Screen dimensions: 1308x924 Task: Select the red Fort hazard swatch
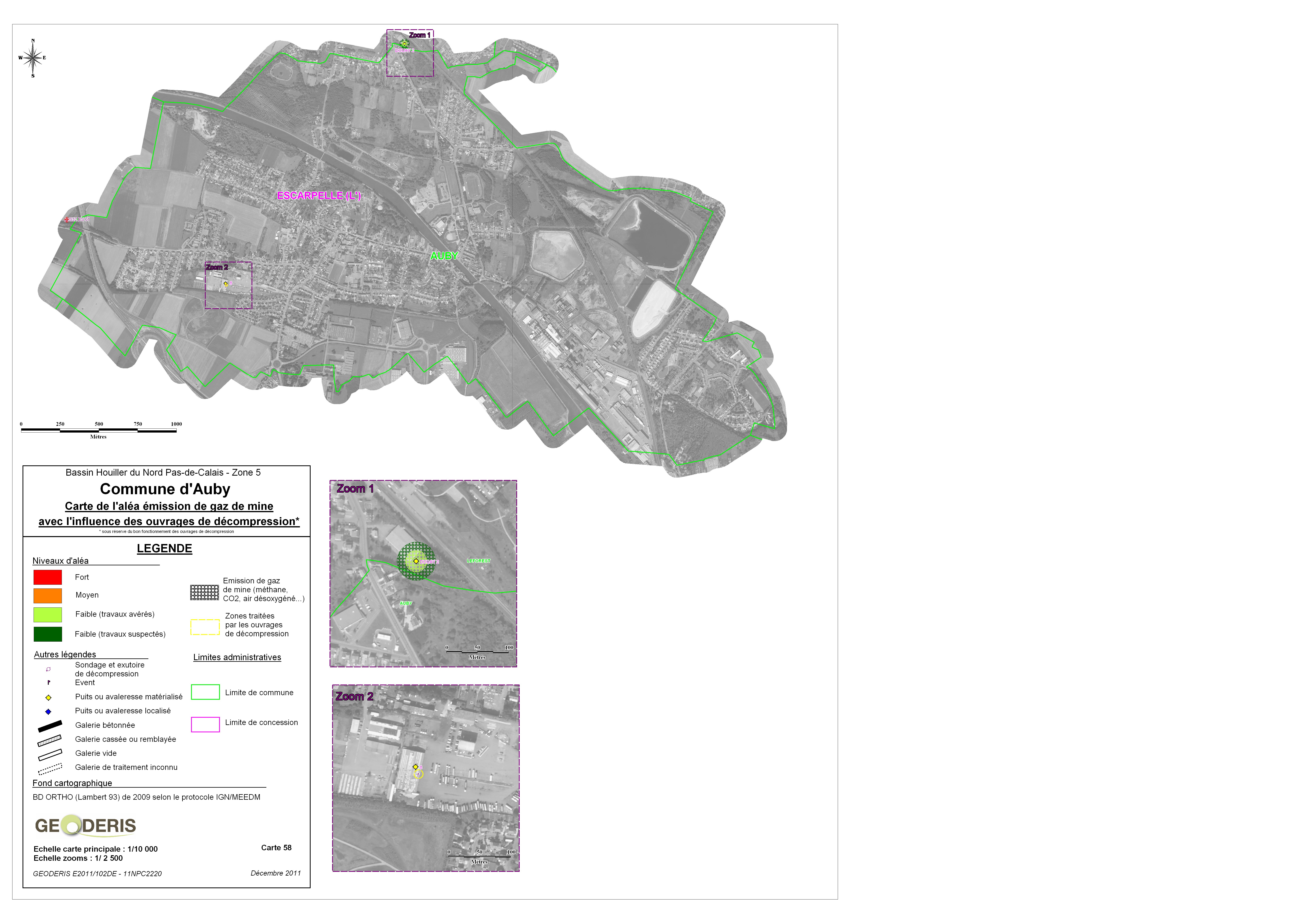pyautogui.click(x=48, y=577)
